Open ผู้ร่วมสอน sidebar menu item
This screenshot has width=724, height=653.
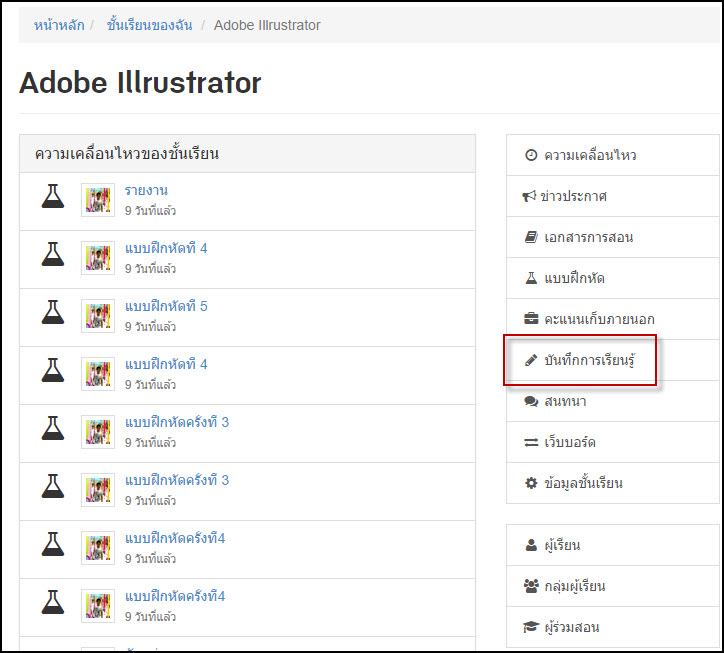[x=613, y=627]
